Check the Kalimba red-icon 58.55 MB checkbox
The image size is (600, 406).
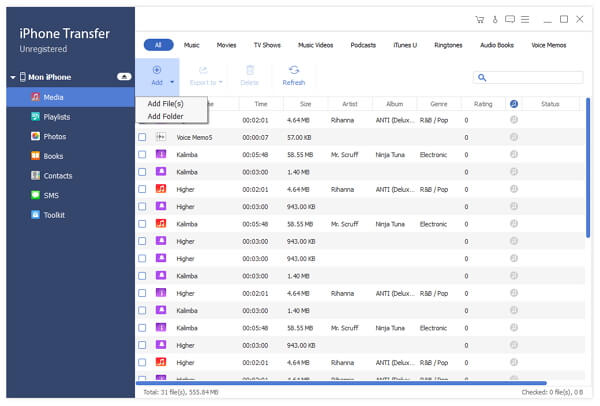[142, 223]
